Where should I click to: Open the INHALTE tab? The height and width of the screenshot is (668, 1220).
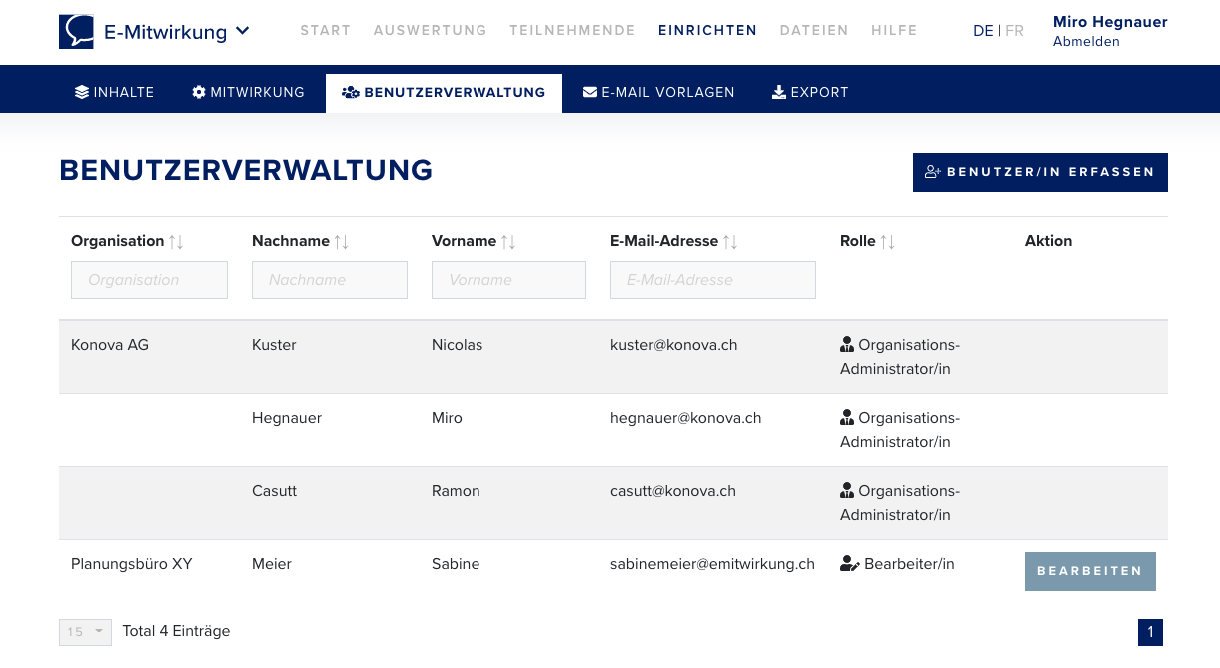coord(114,92)
